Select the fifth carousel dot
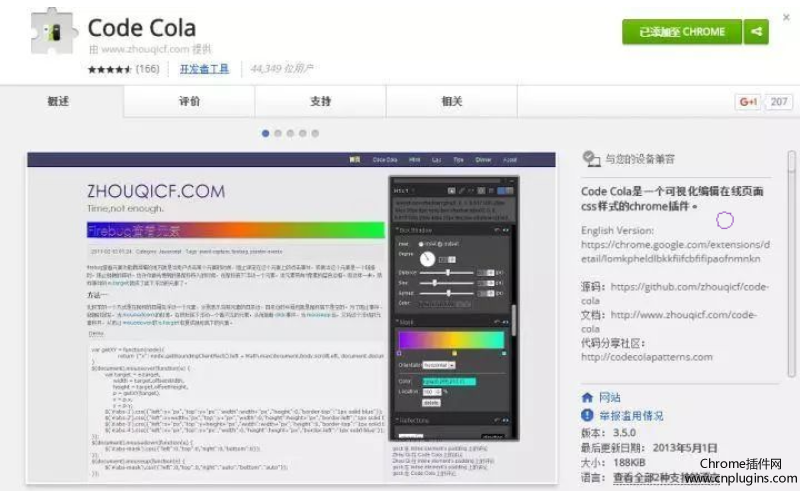 [x=315, y=133]
